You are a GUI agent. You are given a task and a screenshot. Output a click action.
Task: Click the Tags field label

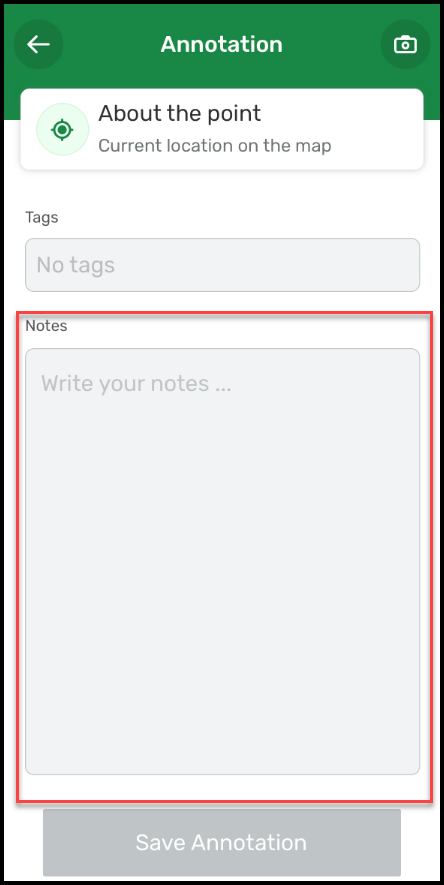point(42,217)
